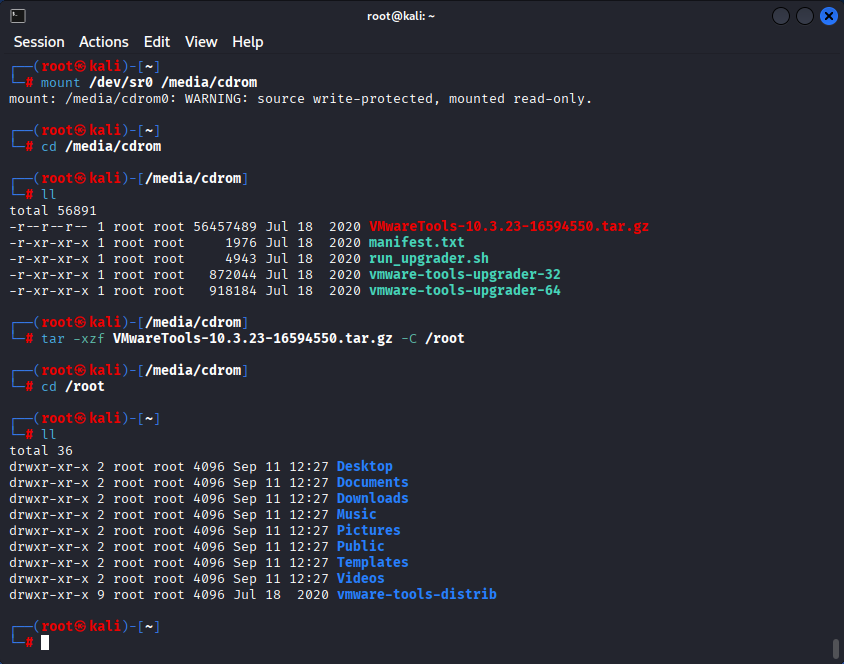Open the View menu

point(201,42)
